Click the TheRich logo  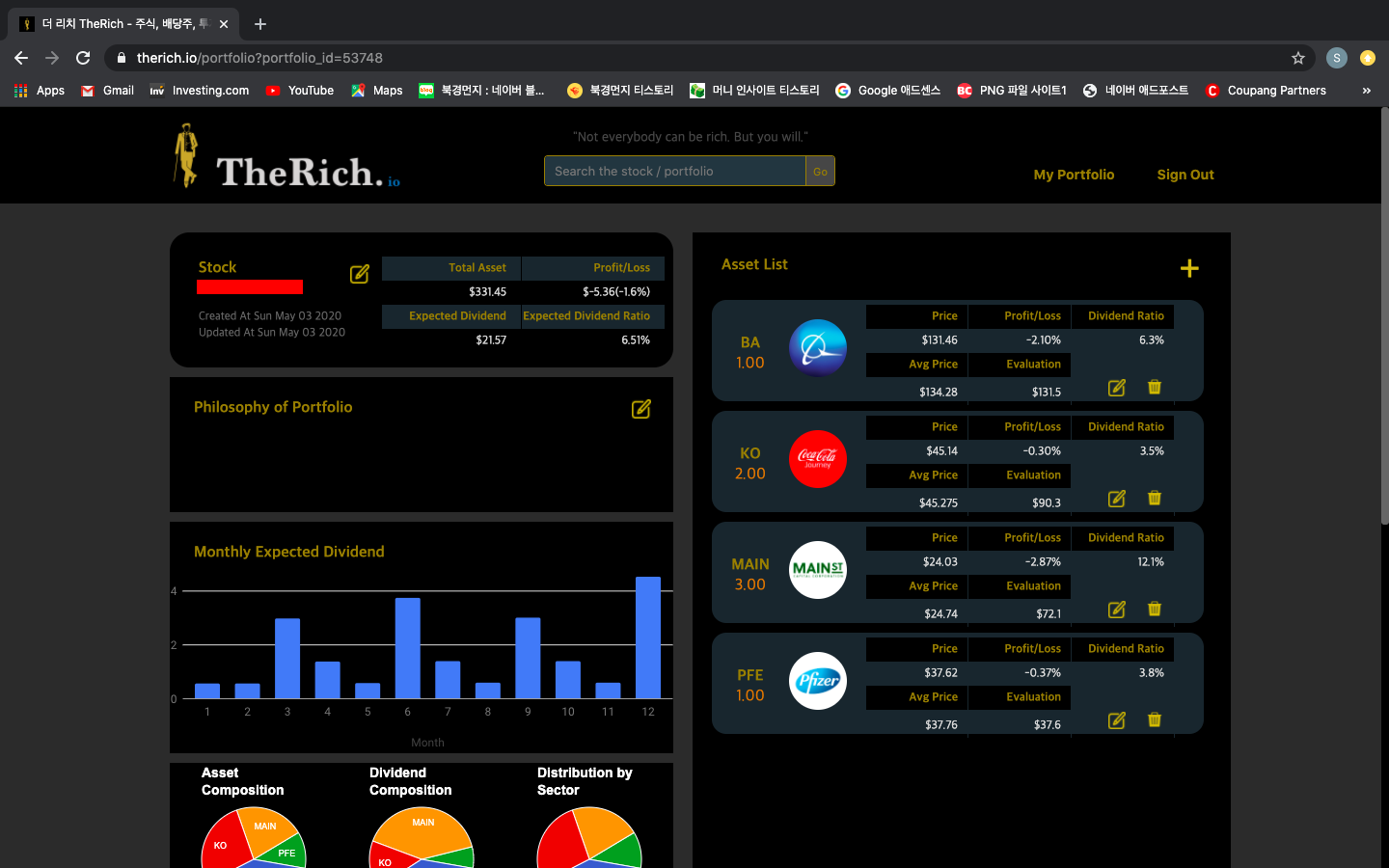click(x=286, y=156)
